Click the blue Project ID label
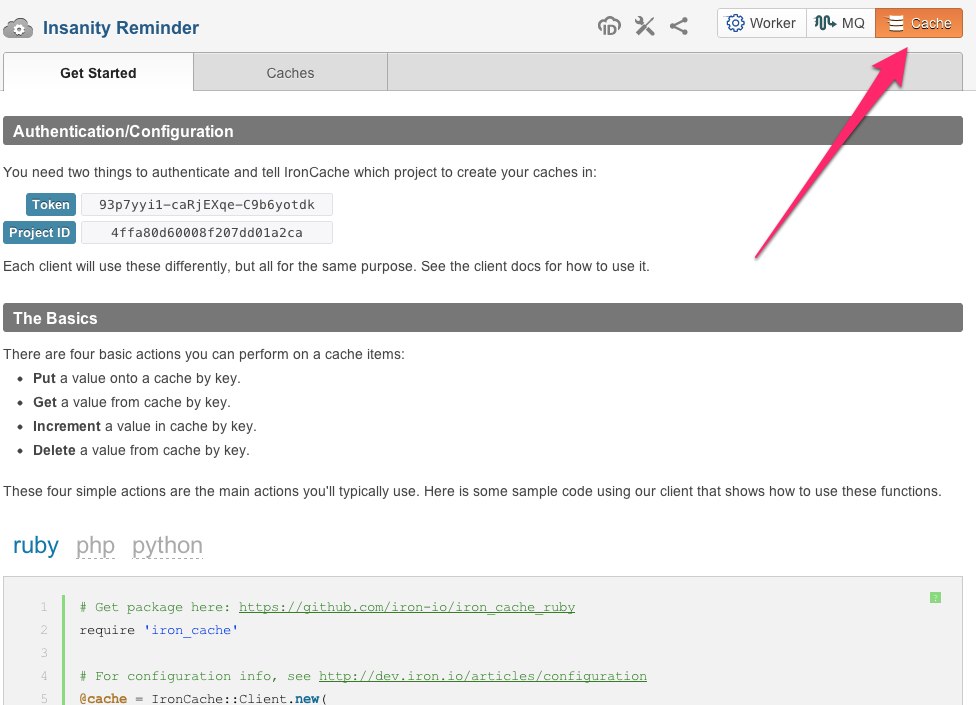976x705 pixels. click(39, 232)
